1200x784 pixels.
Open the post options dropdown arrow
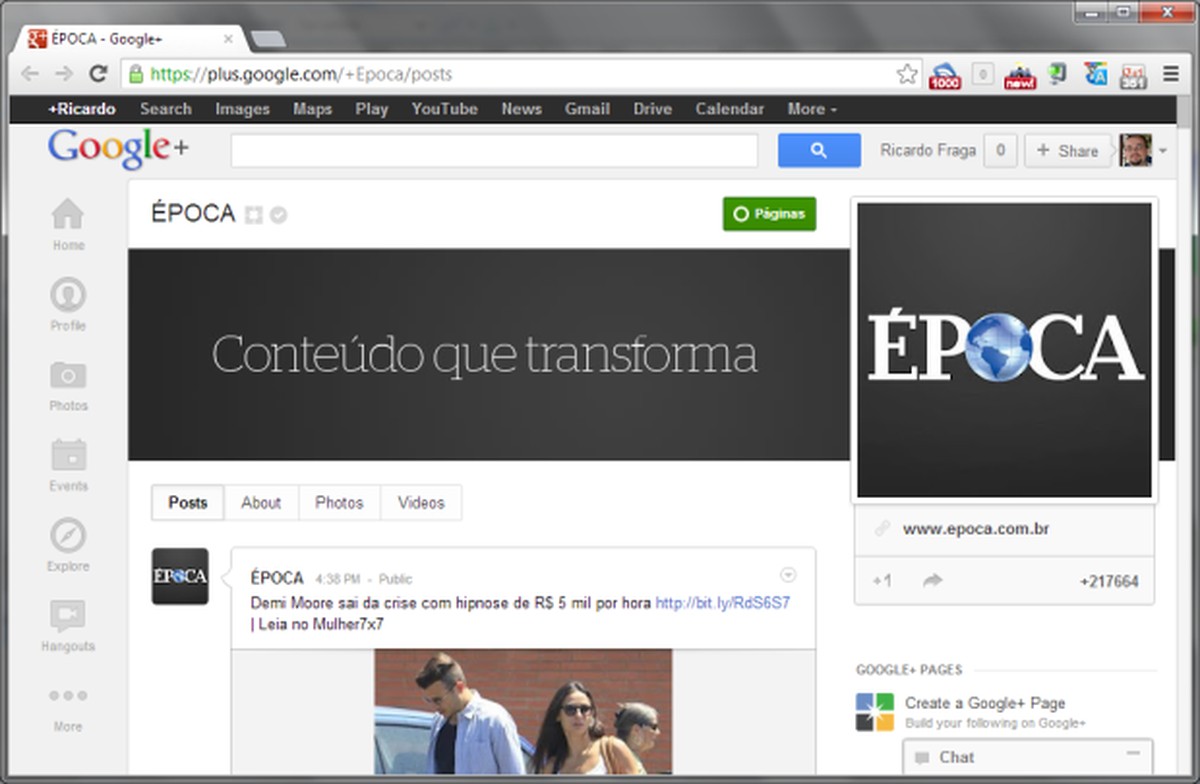788,575
